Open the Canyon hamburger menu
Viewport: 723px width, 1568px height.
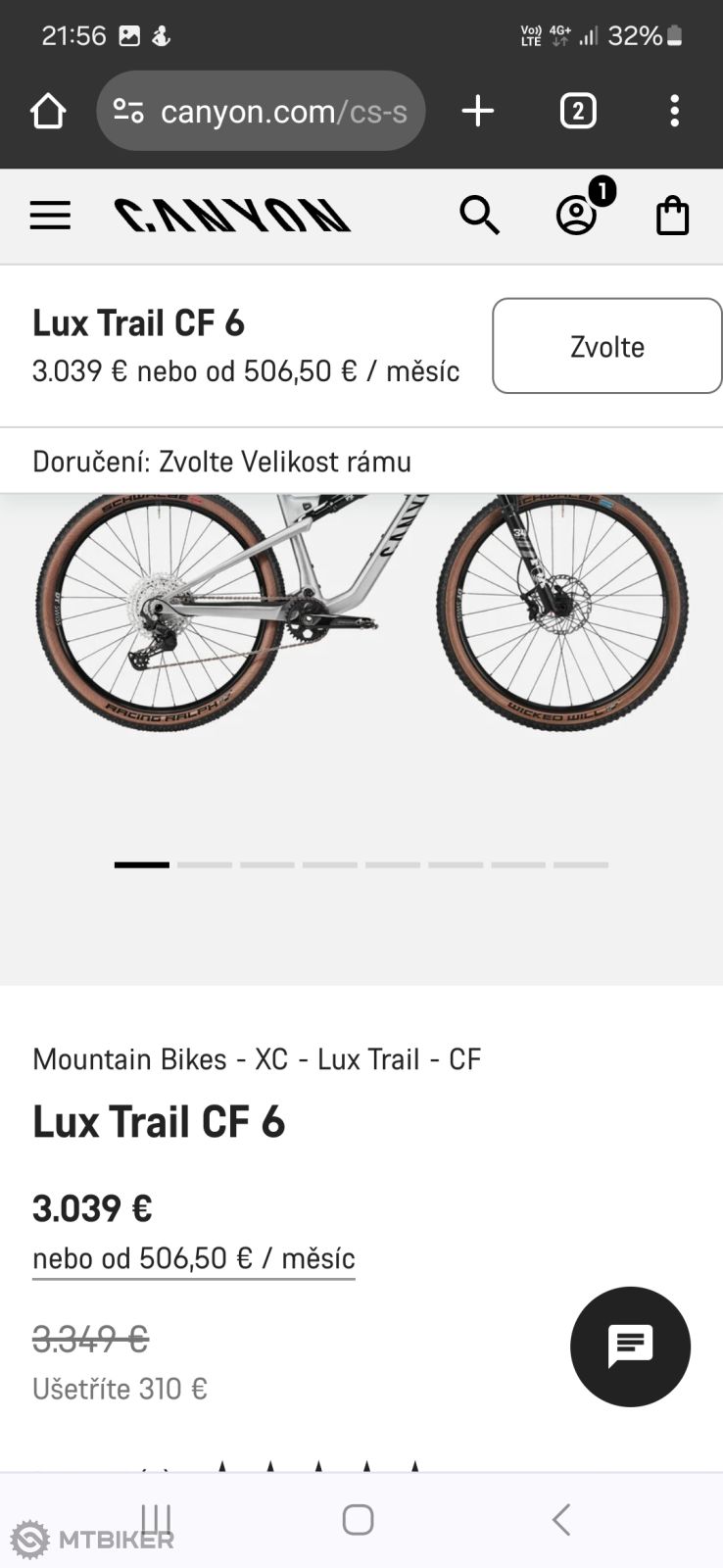50,216
